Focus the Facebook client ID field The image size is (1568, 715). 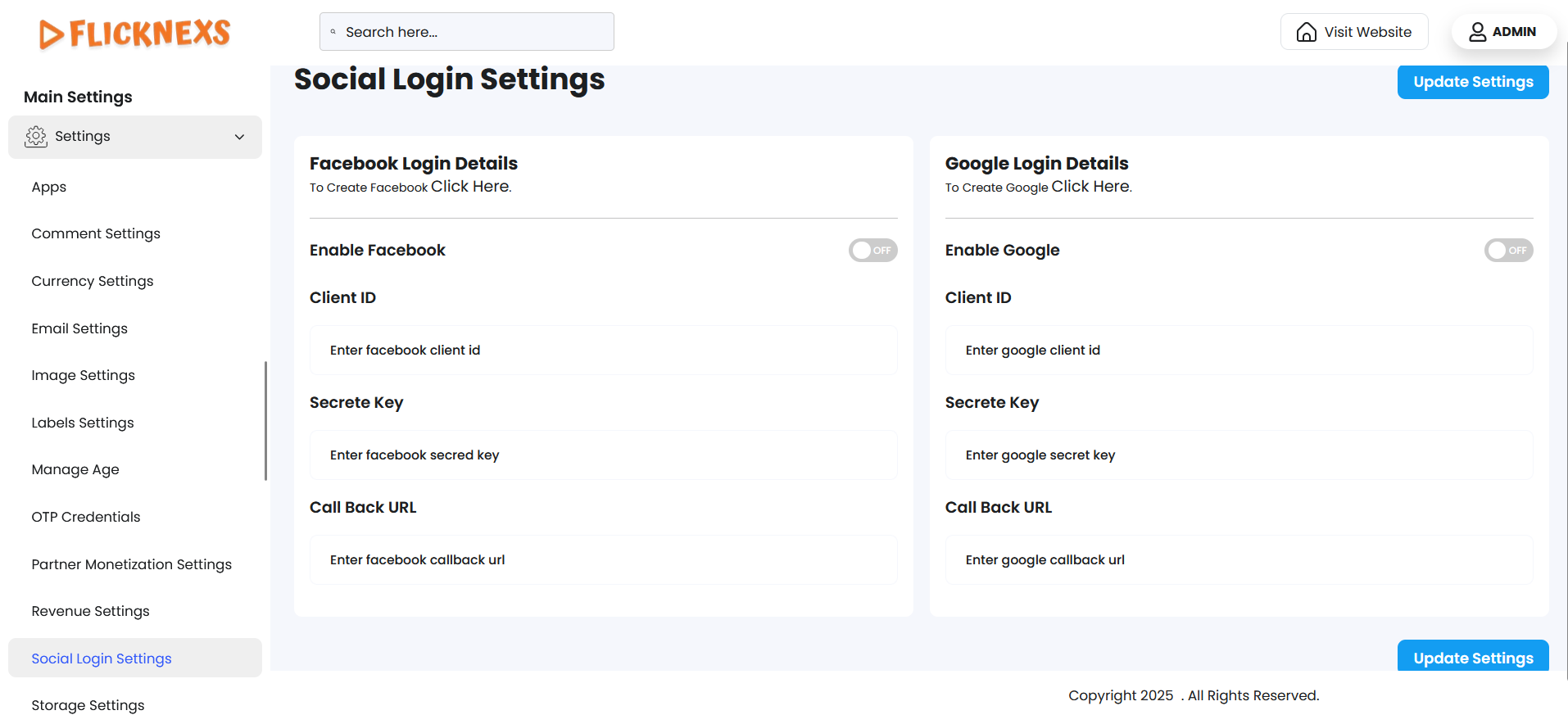point(603,351)
